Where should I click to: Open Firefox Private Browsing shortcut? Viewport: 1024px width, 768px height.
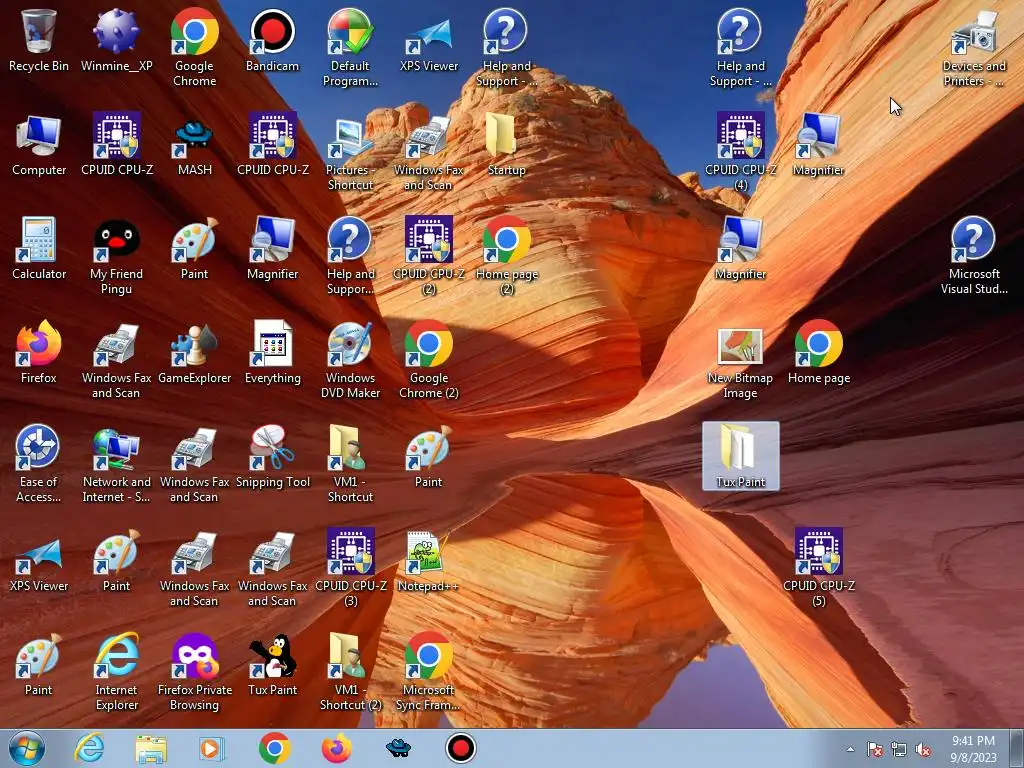tap(195, 671)
